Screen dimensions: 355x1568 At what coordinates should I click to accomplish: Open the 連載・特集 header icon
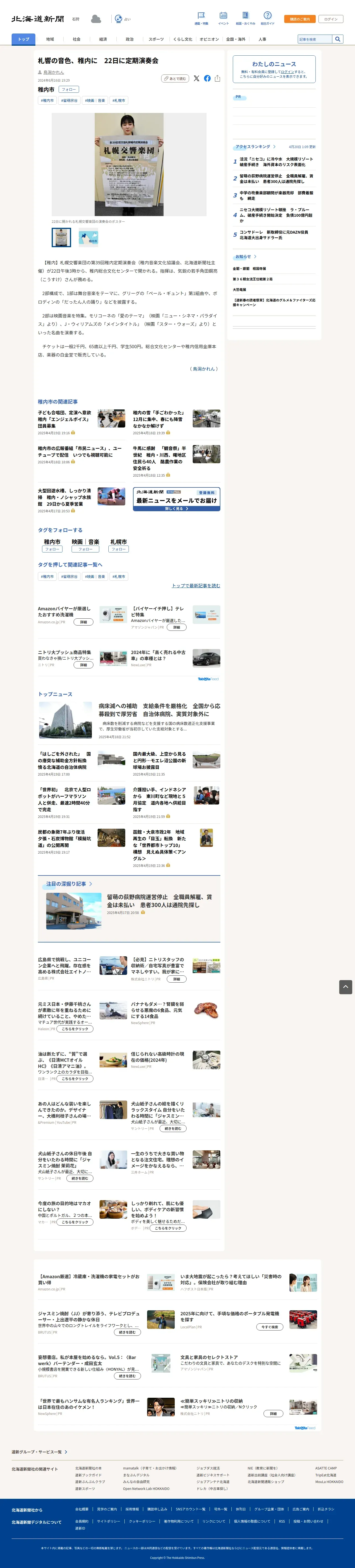point(201,15)
